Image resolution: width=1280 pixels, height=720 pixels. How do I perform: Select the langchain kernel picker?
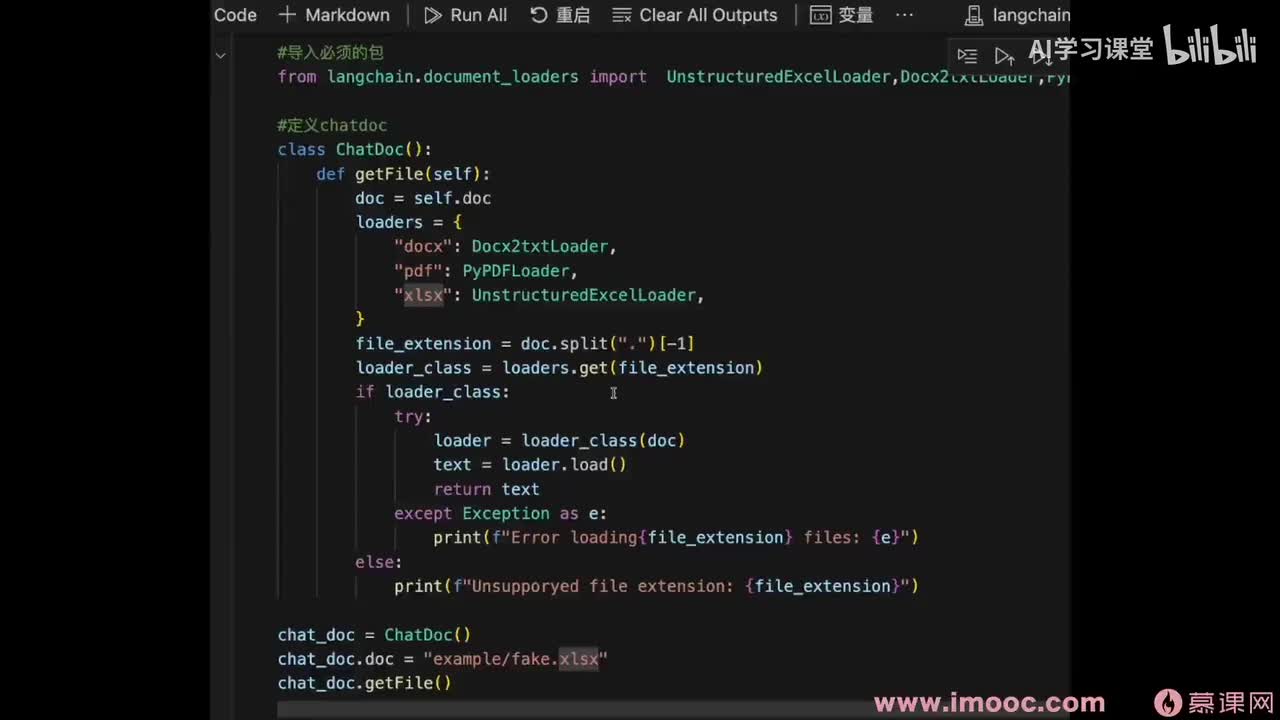coord(1018,15)
